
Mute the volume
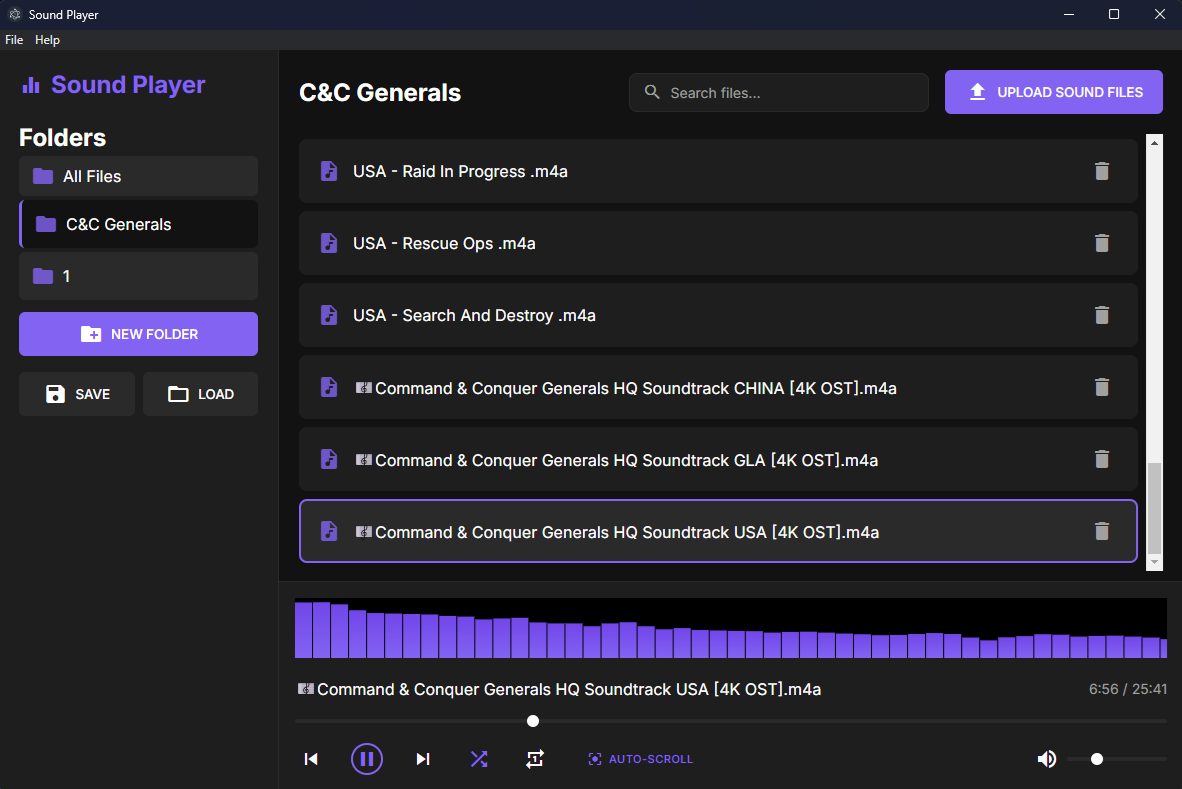(x=1047, y=758)
